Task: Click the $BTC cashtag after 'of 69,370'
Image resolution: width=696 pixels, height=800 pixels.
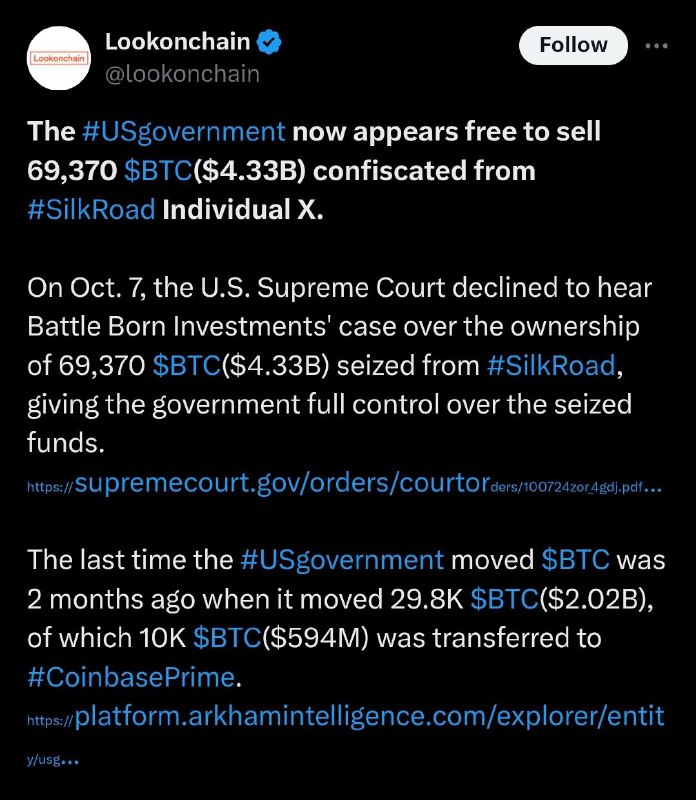Action: [186, 366]
